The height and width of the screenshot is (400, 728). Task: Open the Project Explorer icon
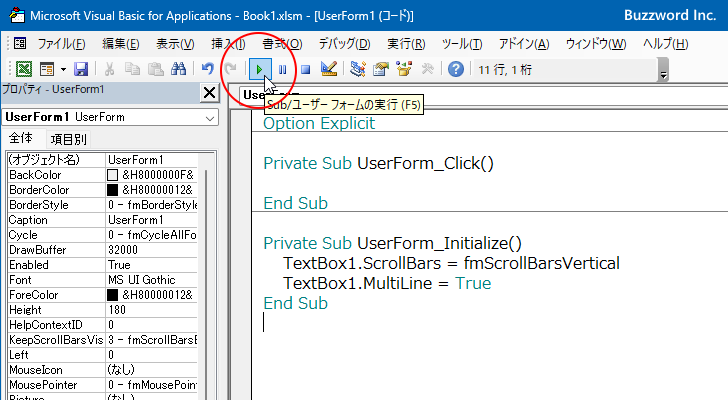tap(358, 70)
